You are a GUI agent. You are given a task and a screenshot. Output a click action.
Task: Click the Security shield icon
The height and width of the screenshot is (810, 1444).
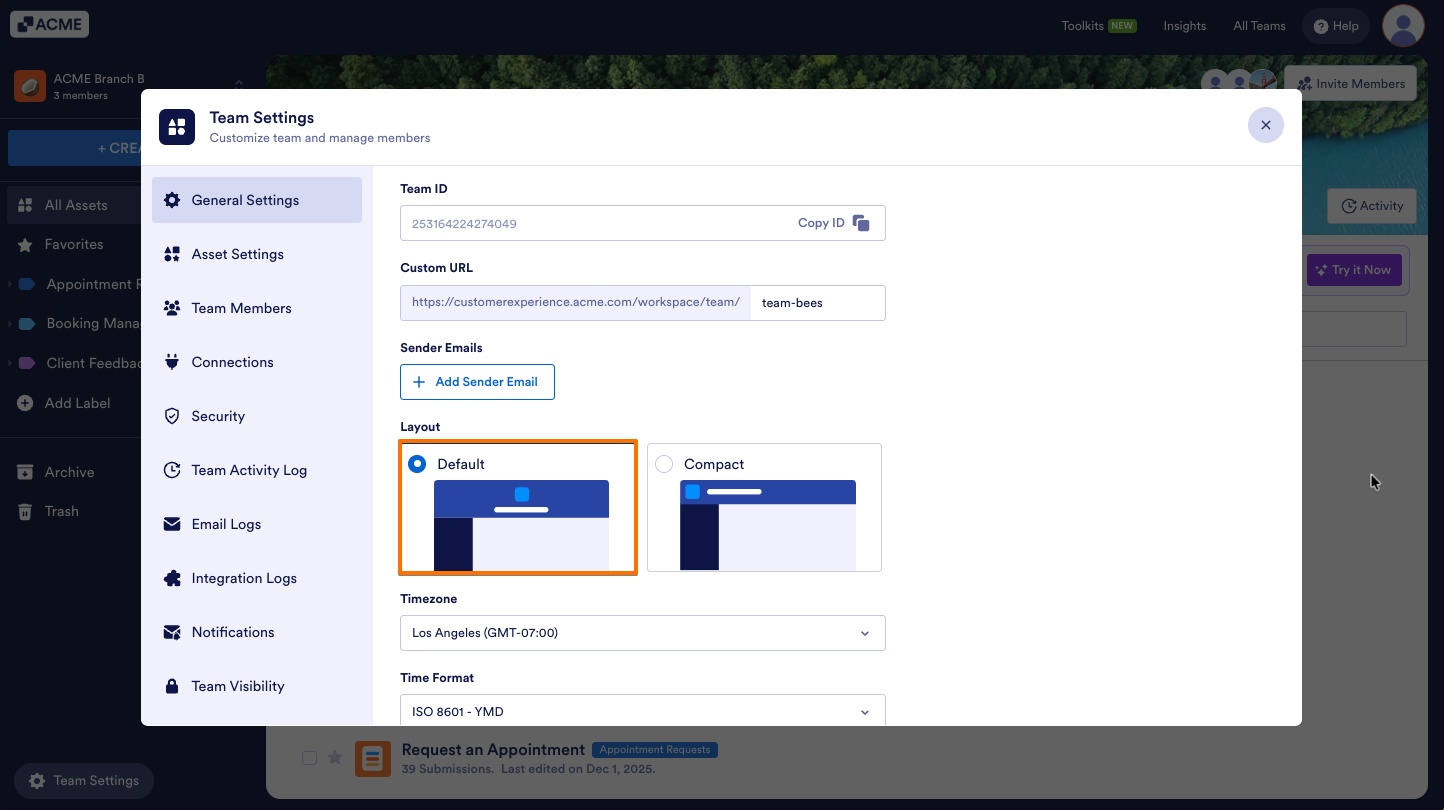coord(172,416)
